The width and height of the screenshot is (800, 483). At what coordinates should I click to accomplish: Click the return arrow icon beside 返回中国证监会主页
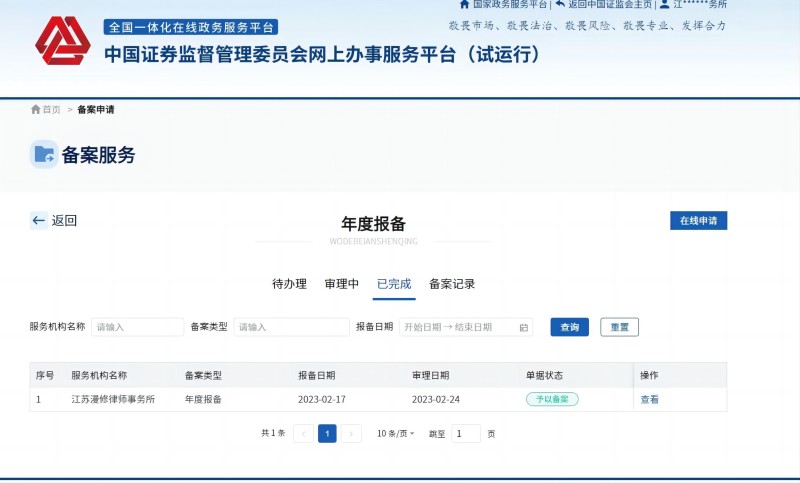point(560,4)
